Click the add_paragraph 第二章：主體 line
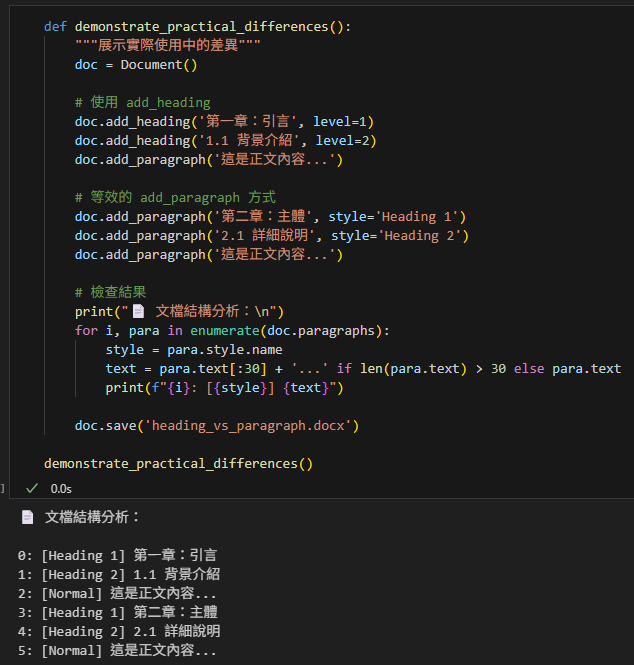 [271, 216]
